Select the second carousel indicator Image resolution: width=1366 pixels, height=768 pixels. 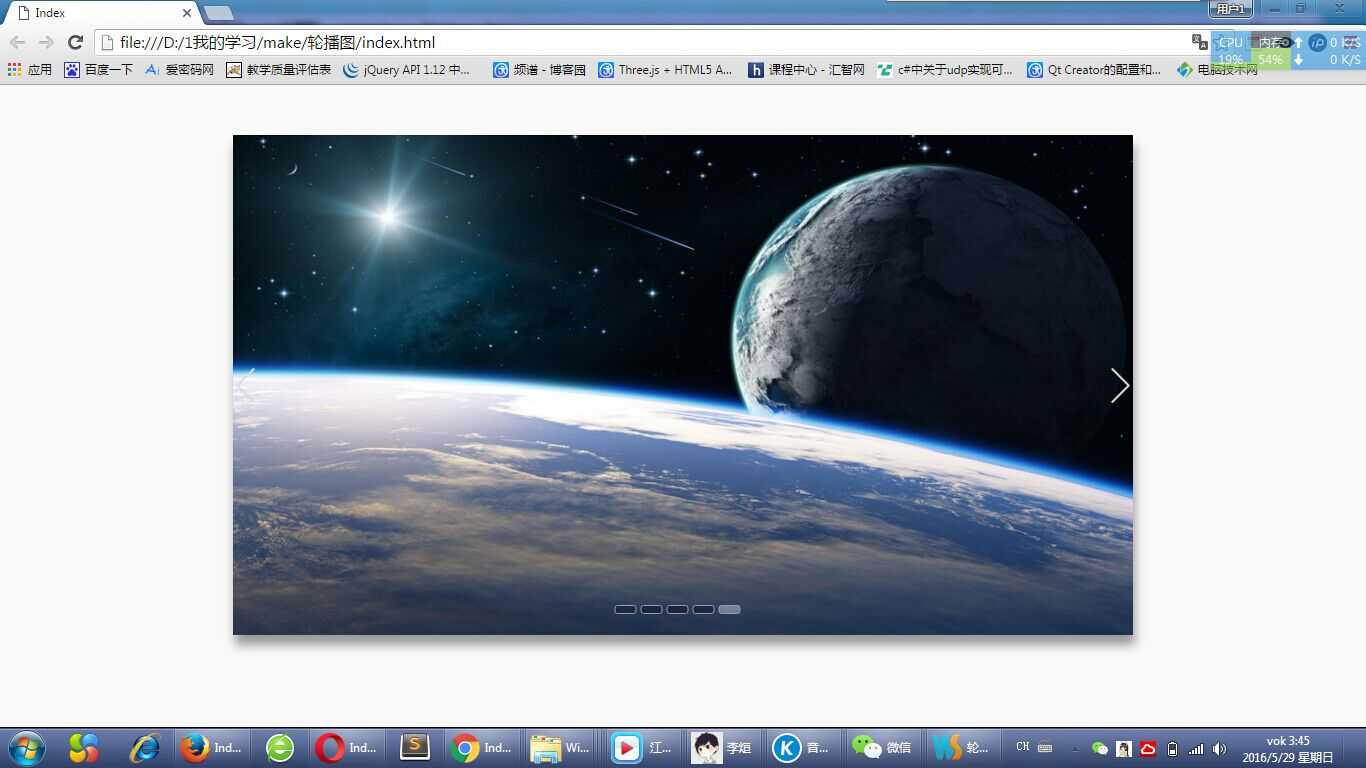tap(652, 609)
